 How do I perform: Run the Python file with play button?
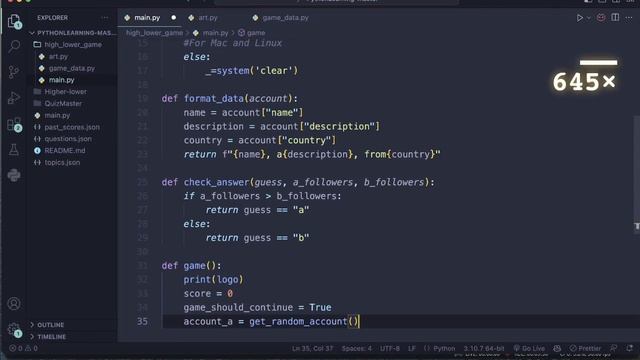[580, 18]
